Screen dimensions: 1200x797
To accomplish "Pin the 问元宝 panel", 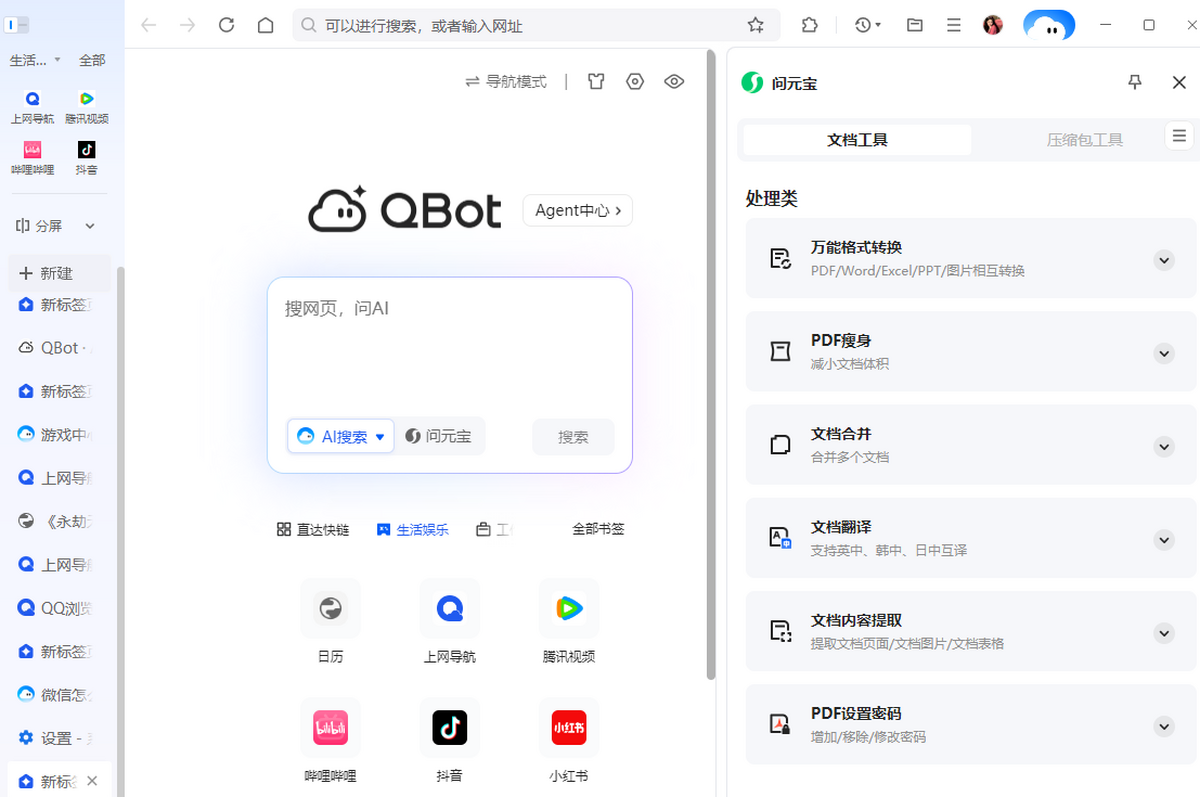I will (1135, 83).
